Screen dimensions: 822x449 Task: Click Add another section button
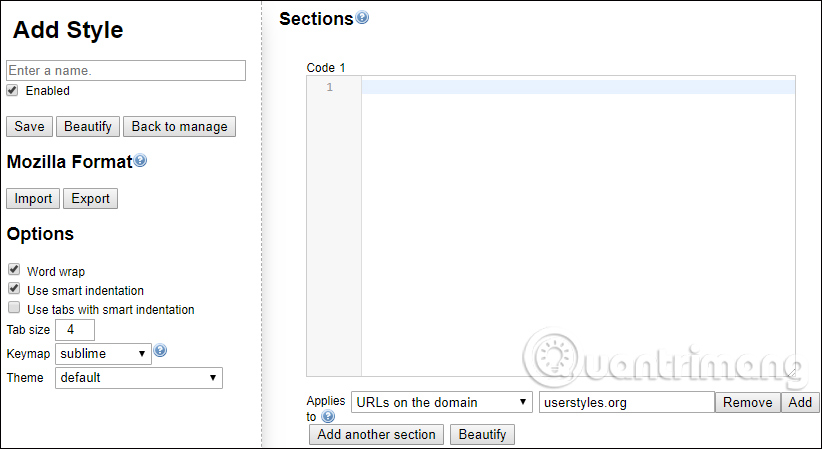click(376, 434)
